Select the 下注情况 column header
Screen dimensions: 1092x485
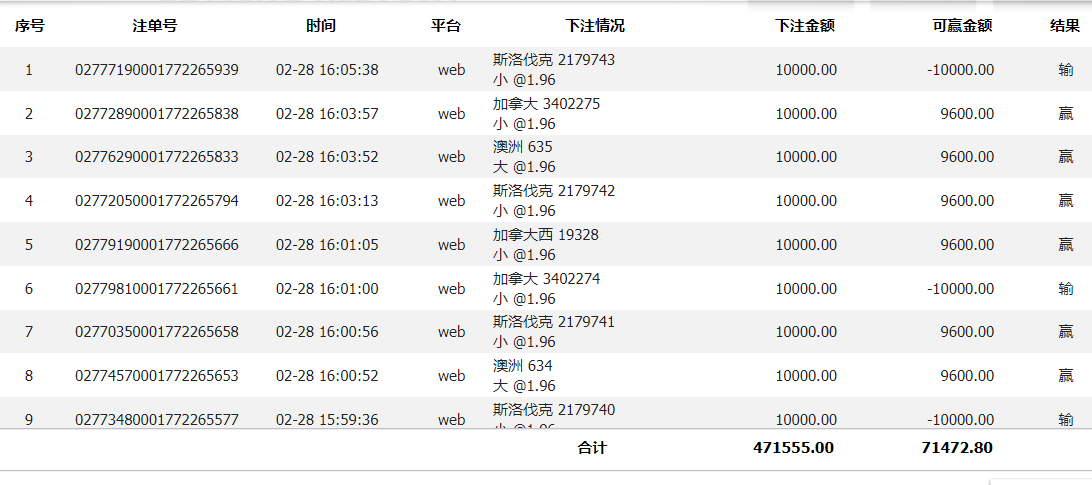pos(594,26)
